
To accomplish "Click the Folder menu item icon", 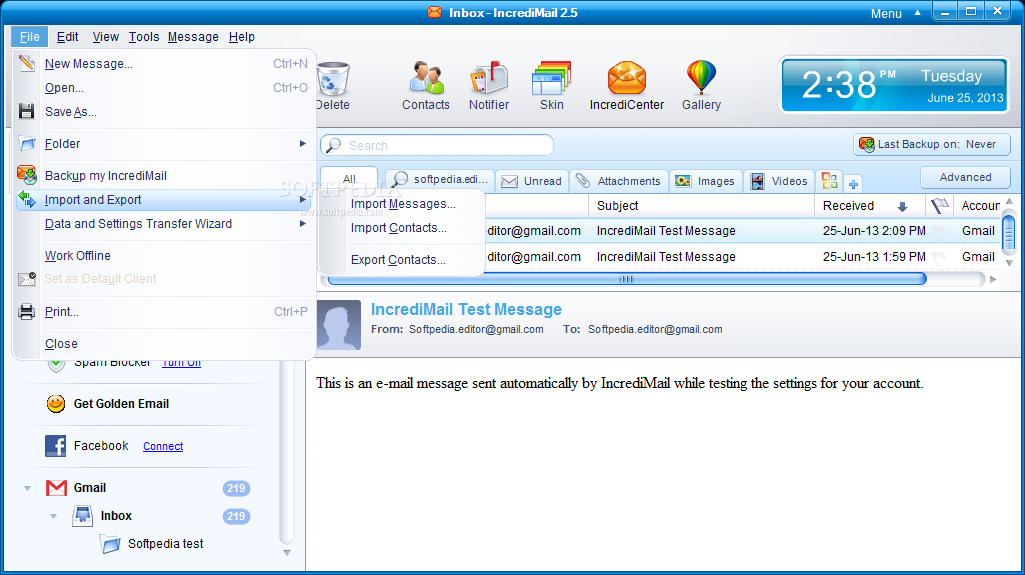I will [27, 143].
